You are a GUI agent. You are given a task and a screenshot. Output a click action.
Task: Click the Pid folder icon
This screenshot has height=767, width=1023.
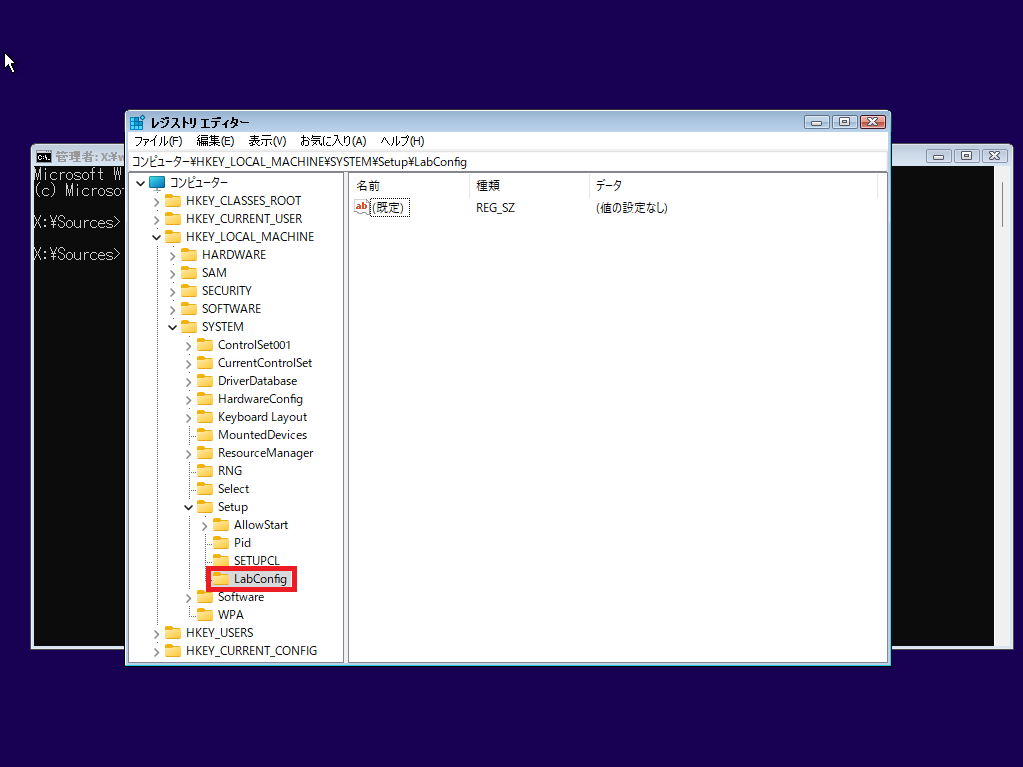click(x=221, y=543)
